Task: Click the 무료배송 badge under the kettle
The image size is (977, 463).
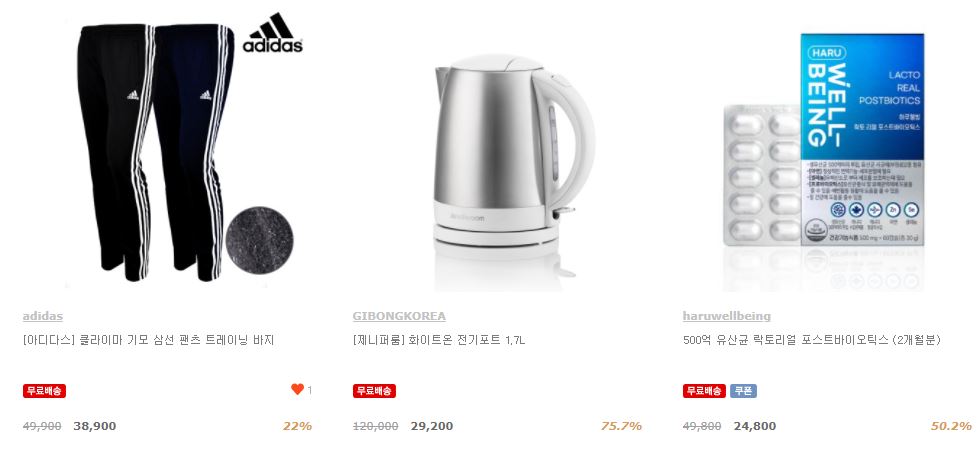Action: 374,391
